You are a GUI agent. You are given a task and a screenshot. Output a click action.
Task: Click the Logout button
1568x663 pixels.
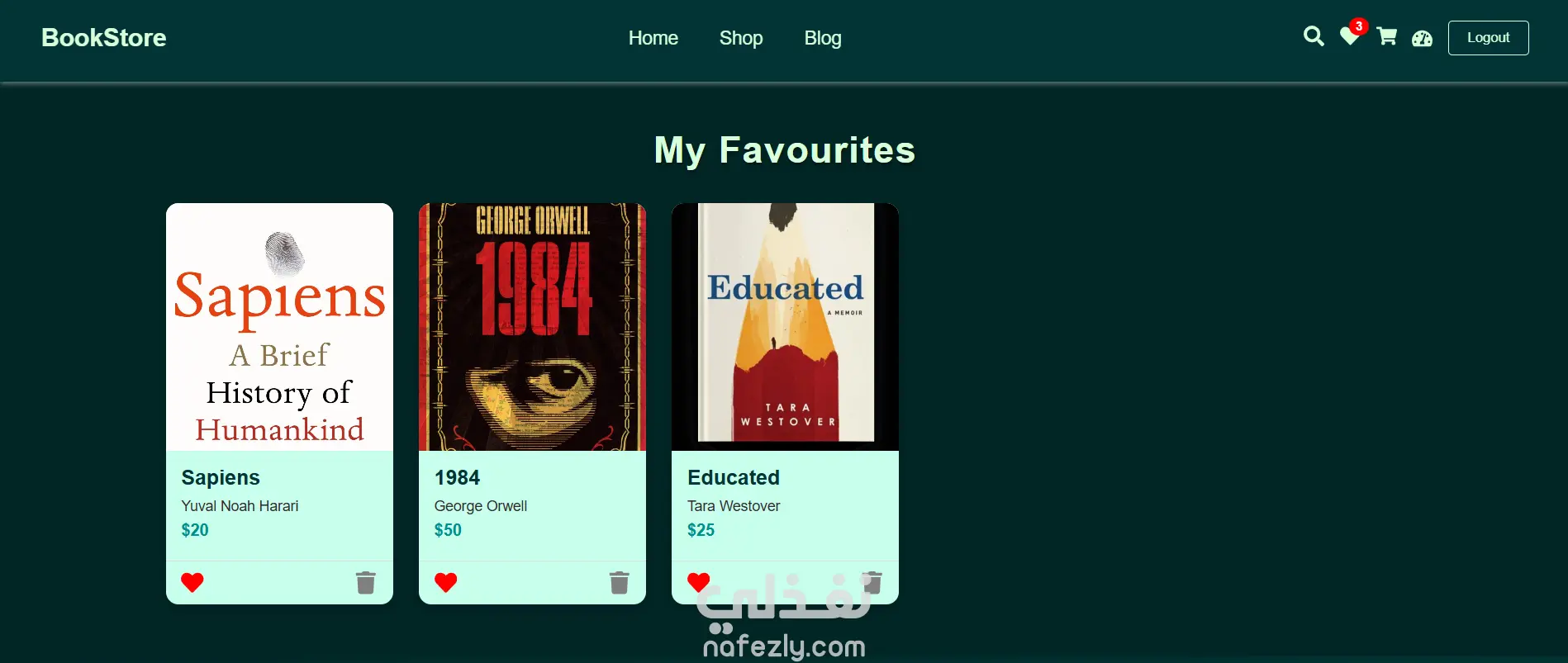1488,38
